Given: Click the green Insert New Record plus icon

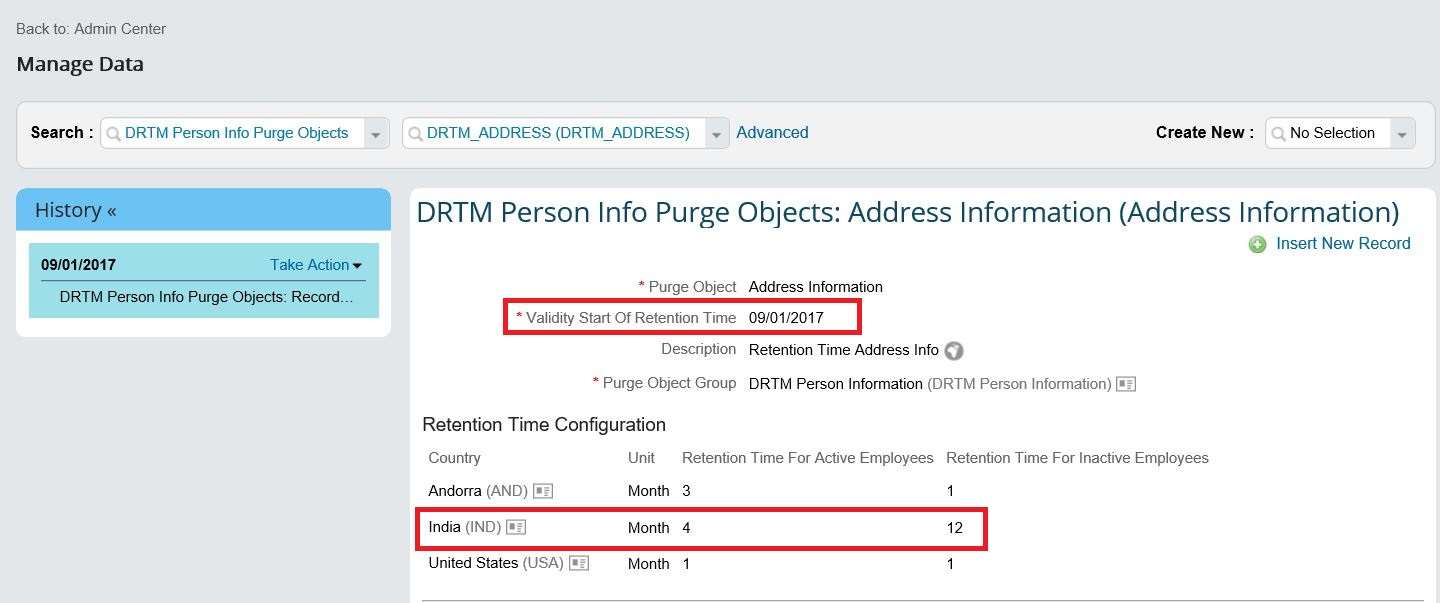Looking at the screenshot, I should click(1257, 244).
